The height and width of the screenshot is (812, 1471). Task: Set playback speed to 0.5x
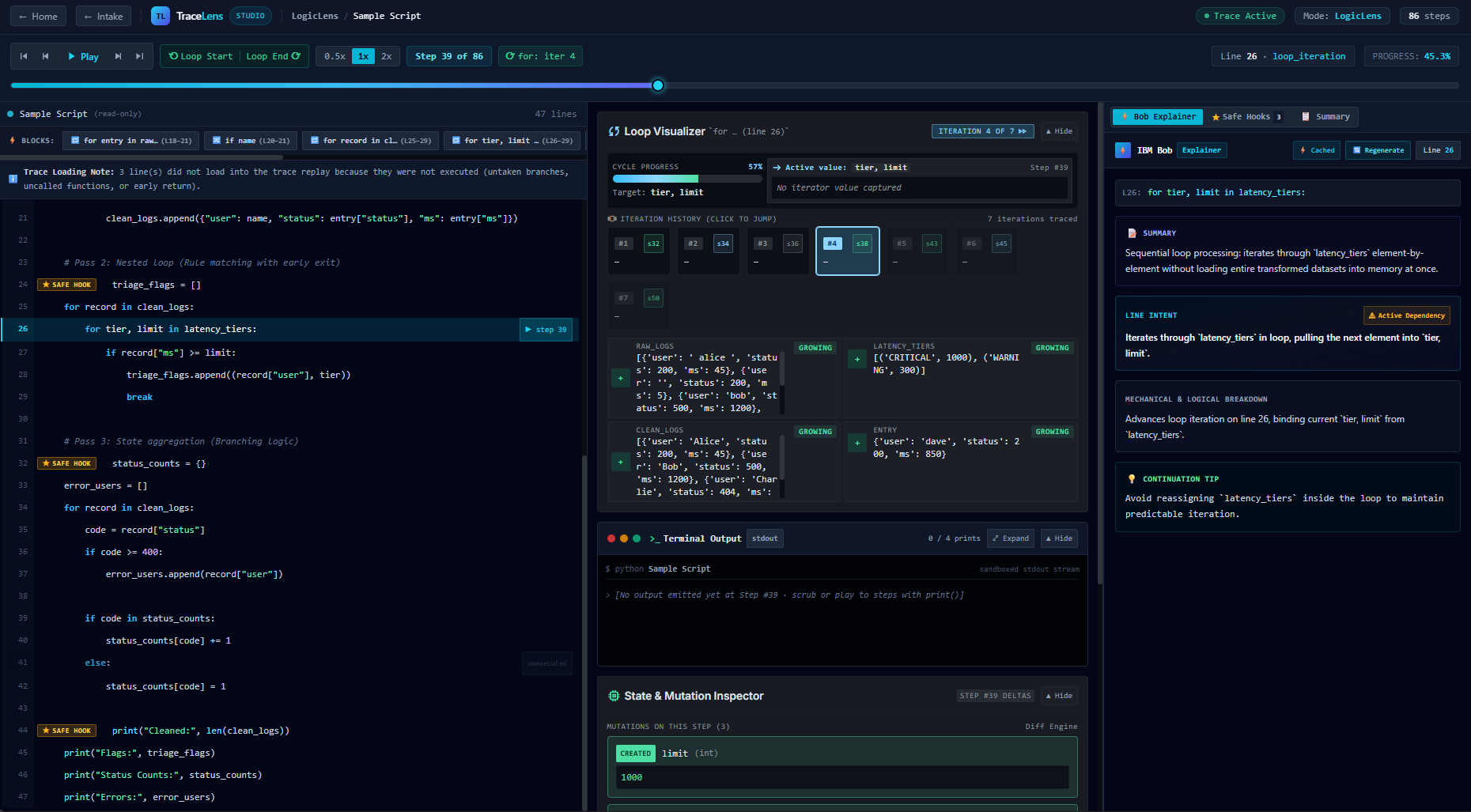(335, 56)
